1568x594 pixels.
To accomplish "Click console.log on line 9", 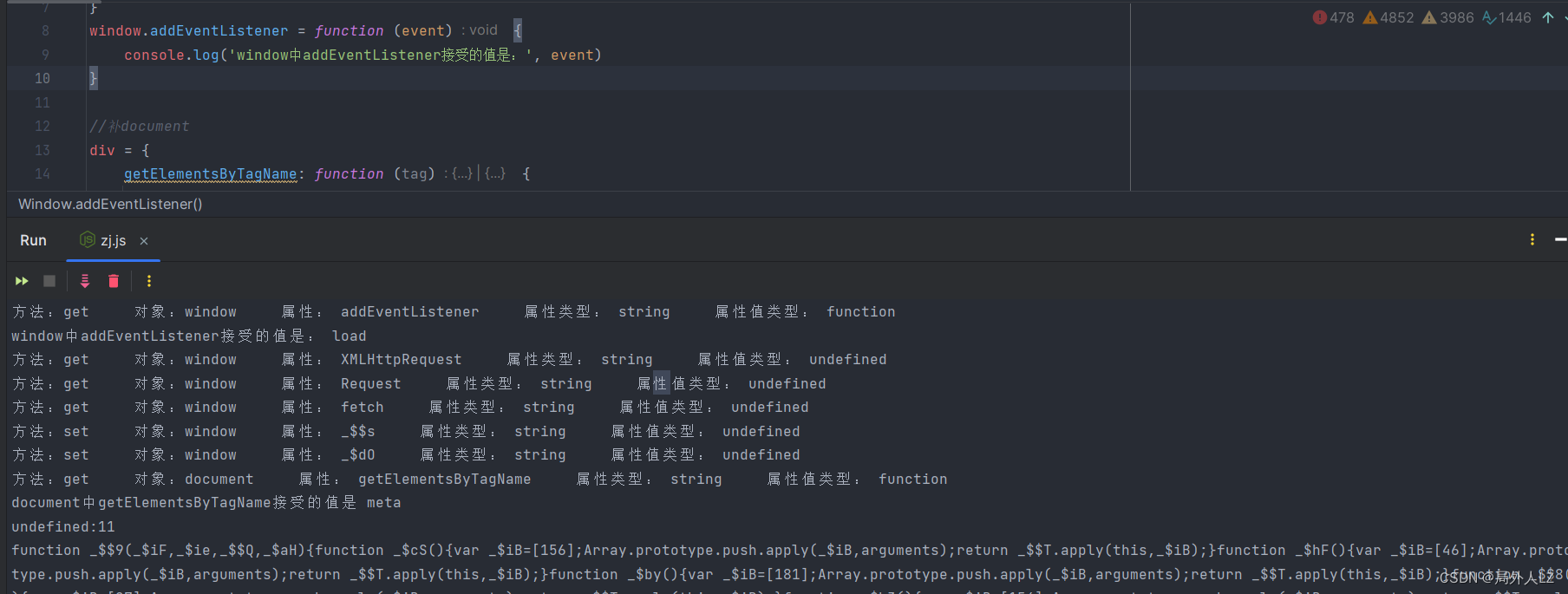I will [172, 55].
